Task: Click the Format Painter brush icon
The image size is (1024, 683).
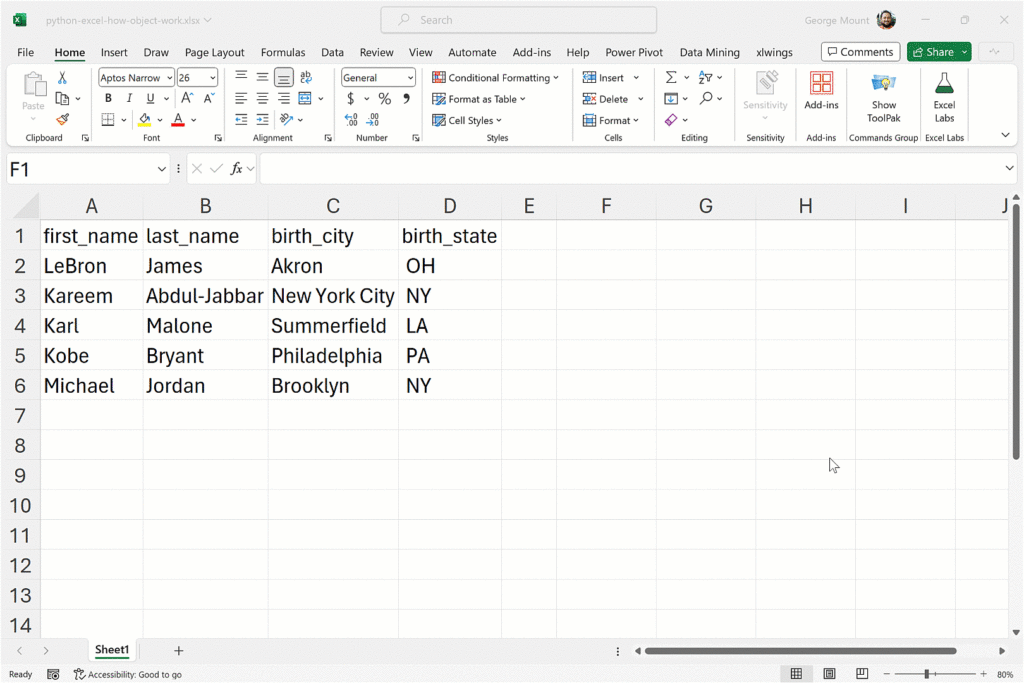Action: click(62, 120)
